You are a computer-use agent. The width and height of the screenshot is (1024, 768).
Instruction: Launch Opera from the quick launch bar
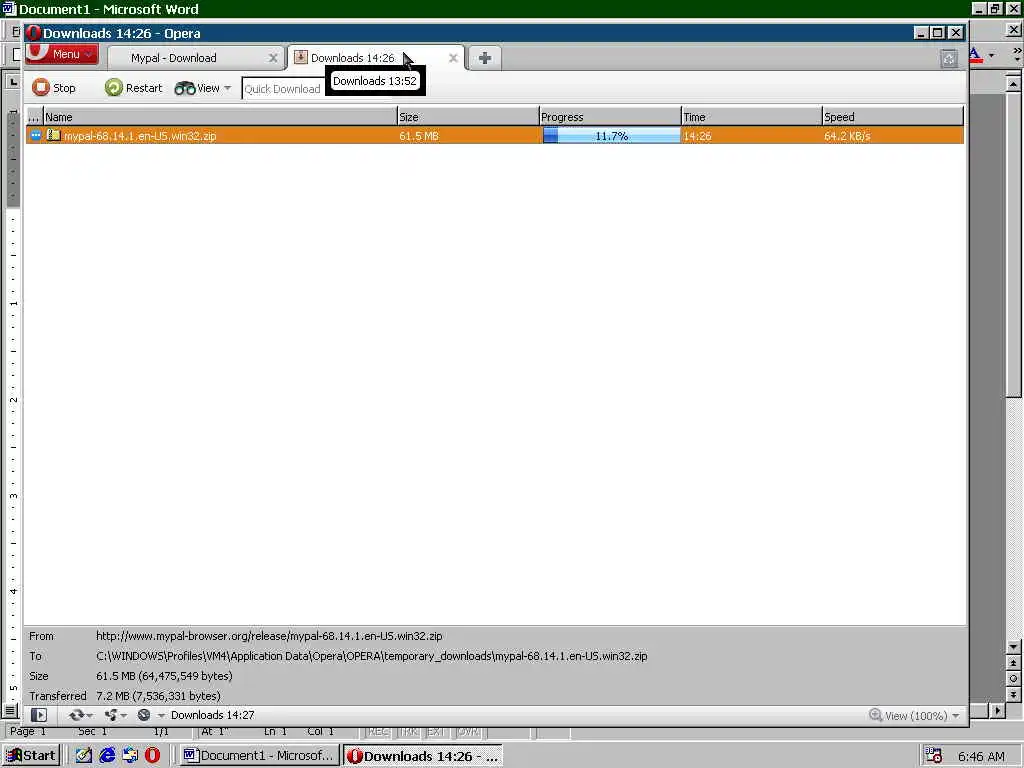pyautogui.click(x=152, y=756)
